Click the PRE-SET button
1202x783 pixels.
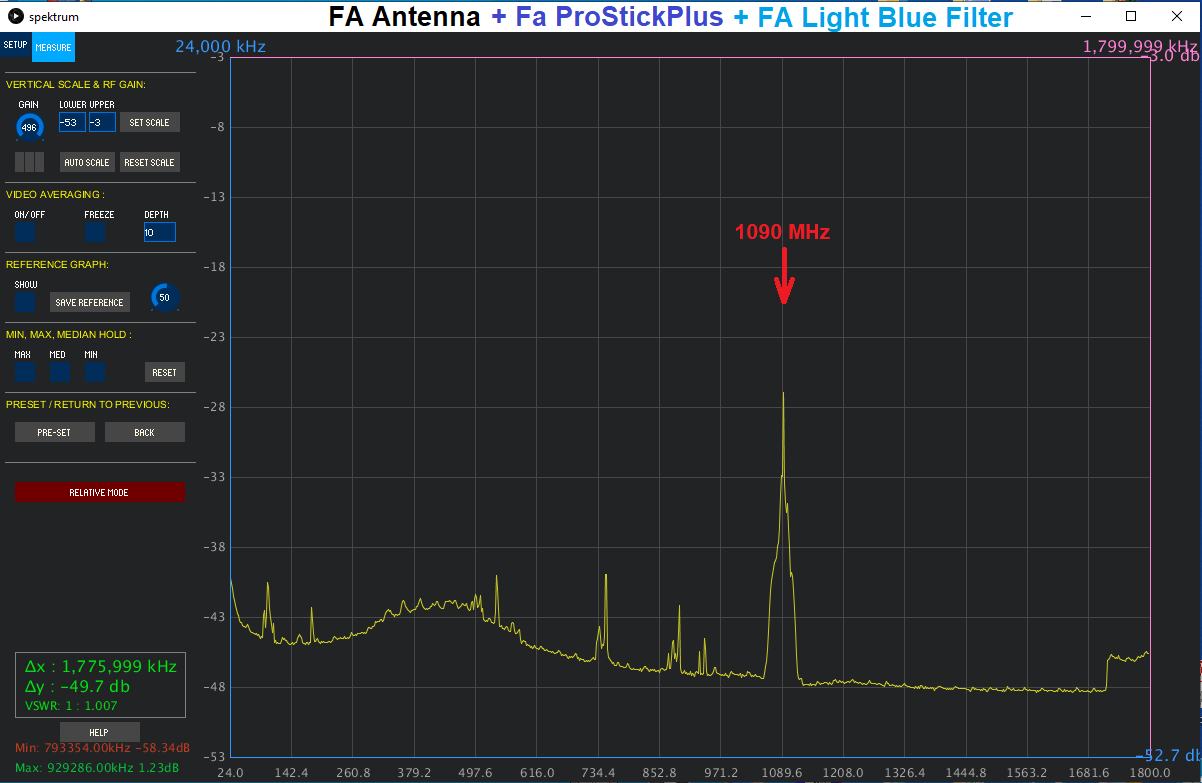pos(55,432)
